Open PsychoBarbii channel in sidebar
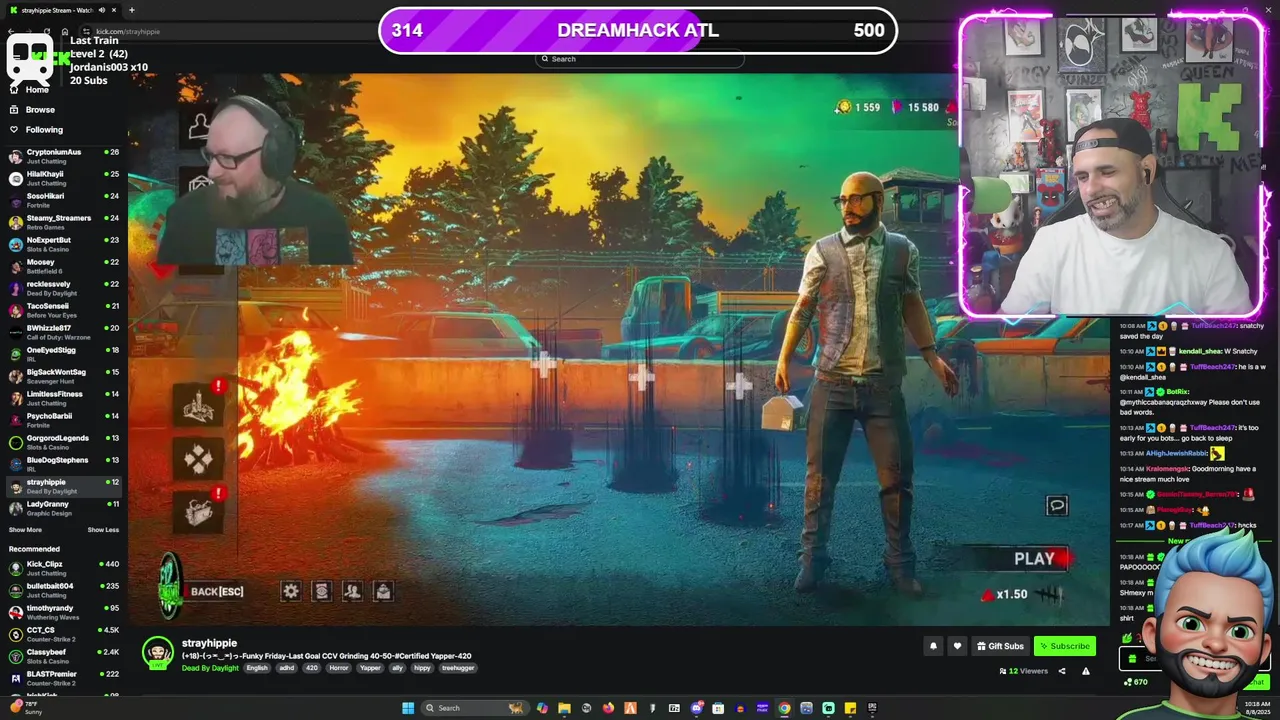This screenshot has height=720, width=1280. (64, 420)
